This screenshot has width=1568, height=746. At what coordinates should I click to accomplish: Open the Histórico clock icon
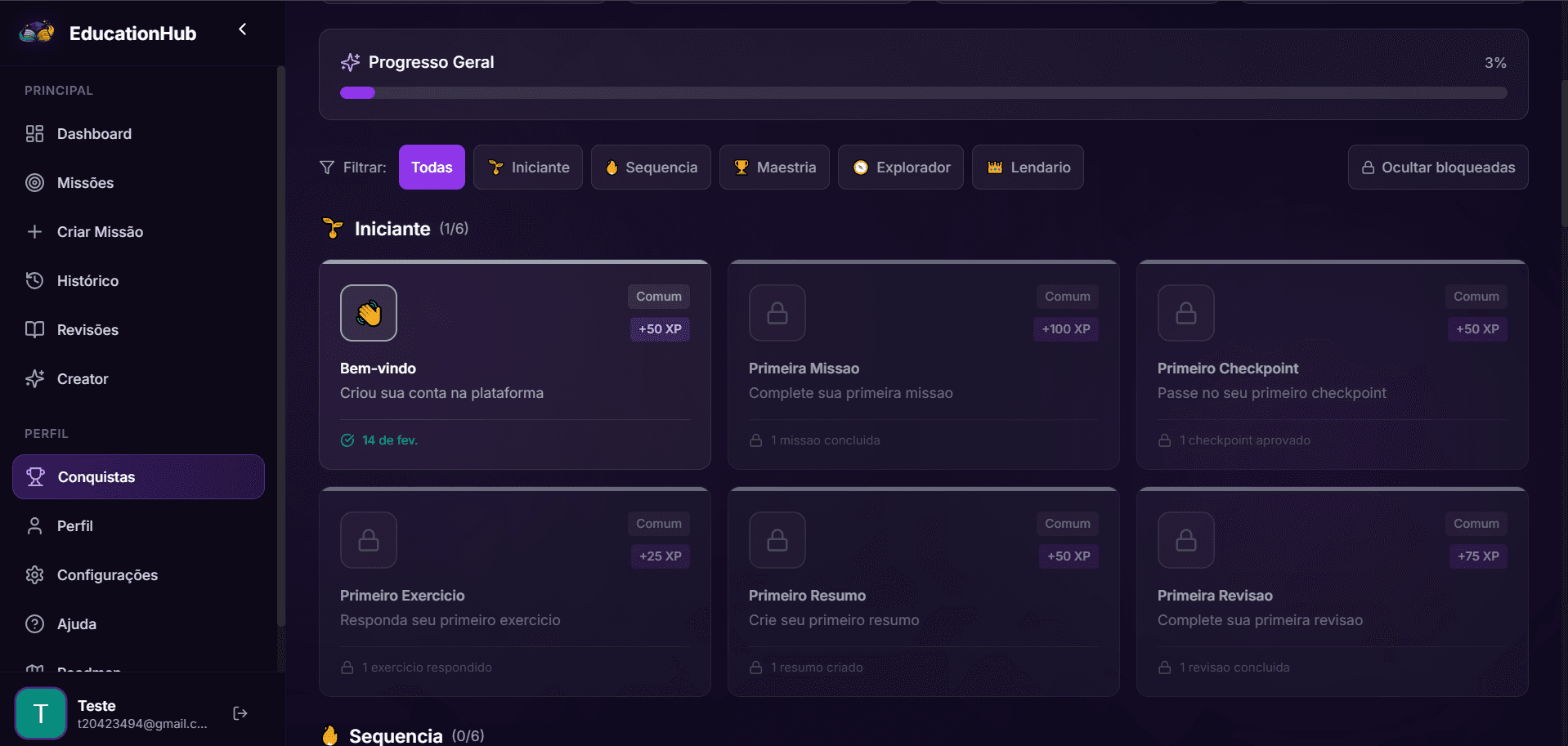click(x=34, y=280)
